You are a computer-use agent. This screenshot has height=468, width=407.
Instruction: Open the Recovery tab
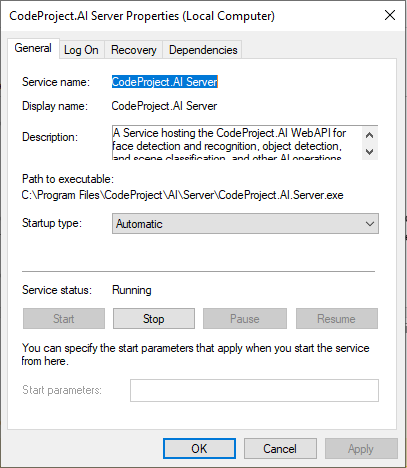pos(134,50)
